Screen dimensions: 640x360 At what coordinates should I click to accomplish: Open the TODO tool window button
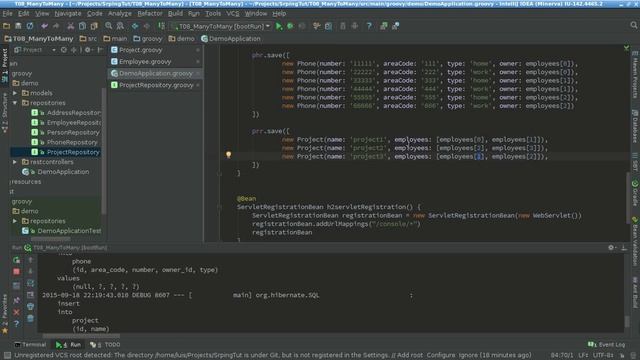click(105, 344)
